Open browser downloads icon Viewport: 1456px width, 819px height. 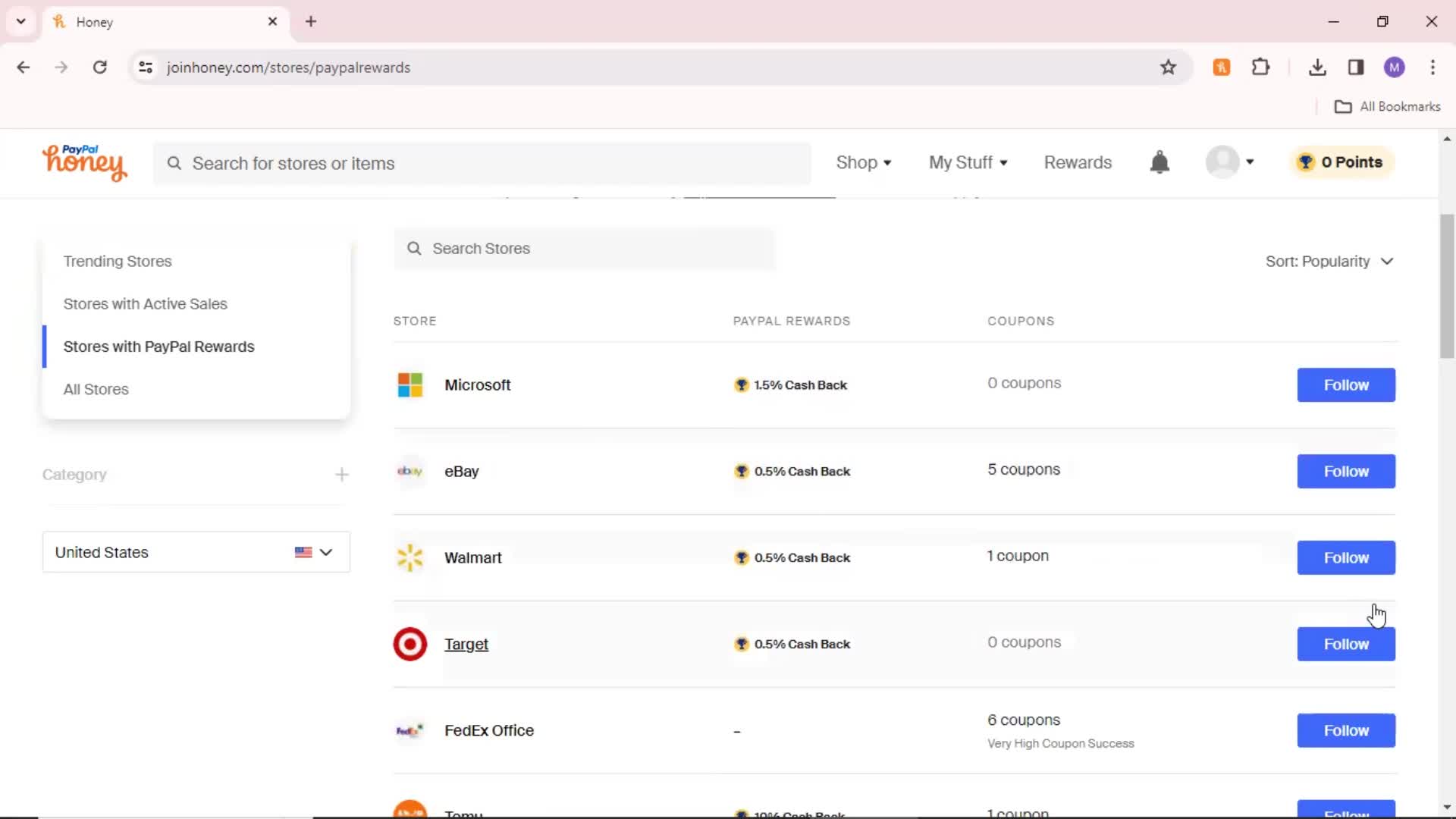(x=1317, y=67)
